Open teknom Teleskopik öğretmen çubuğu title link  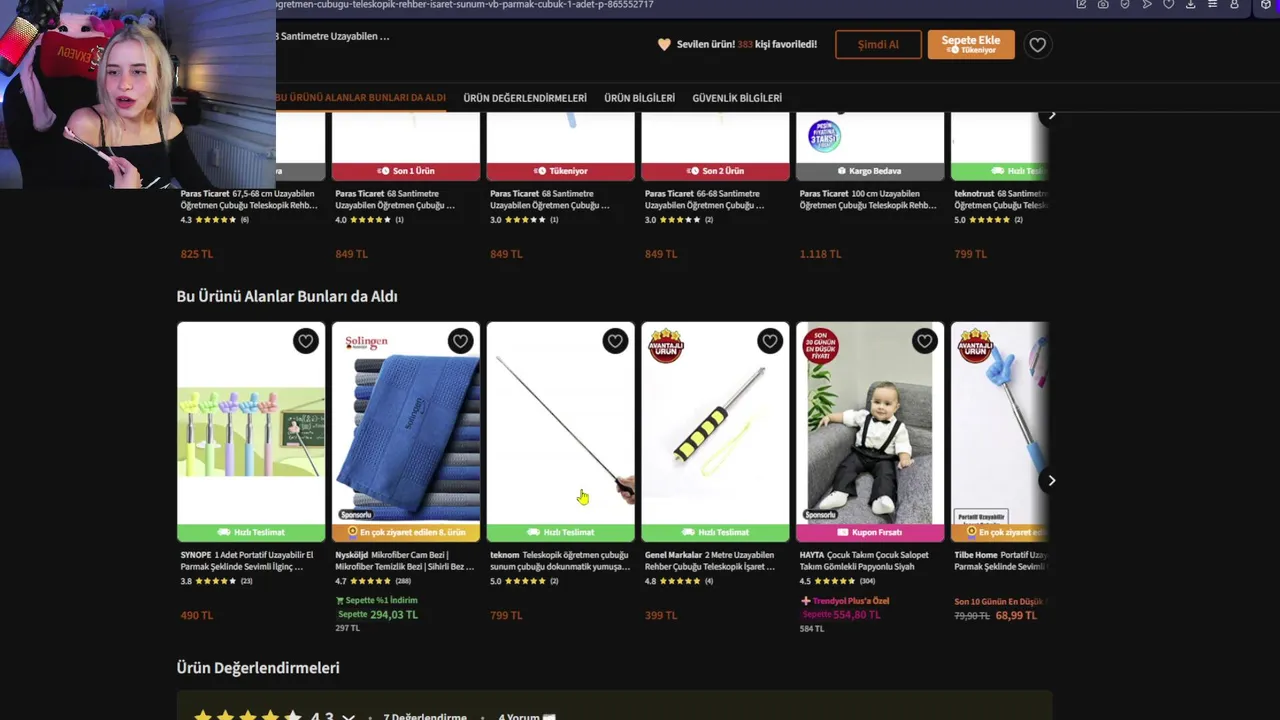click(x=560, y=561)
